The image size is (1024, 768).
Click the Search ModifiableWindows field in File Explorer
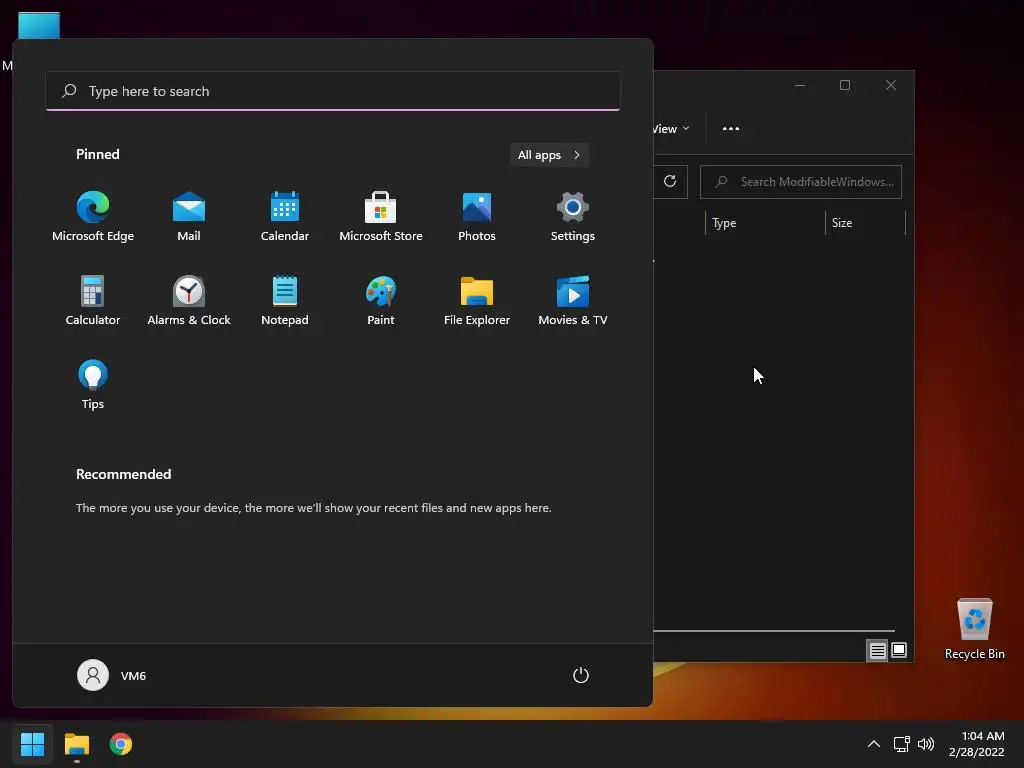(801, 182)
